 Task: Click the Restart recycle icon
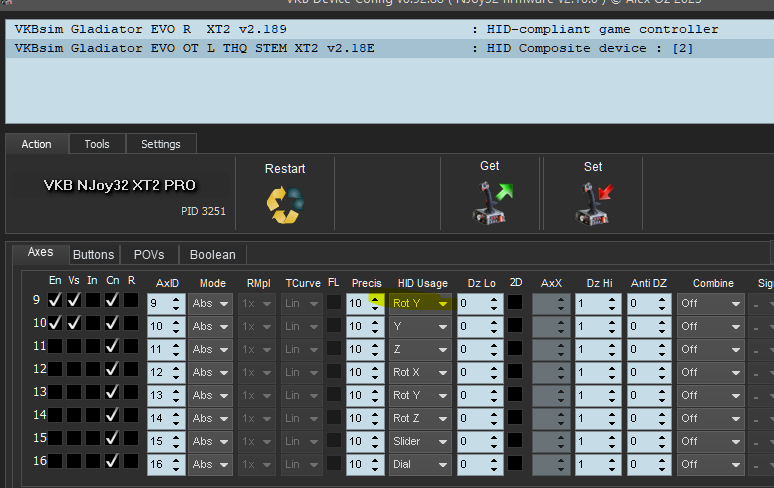[x=285, y=205]
